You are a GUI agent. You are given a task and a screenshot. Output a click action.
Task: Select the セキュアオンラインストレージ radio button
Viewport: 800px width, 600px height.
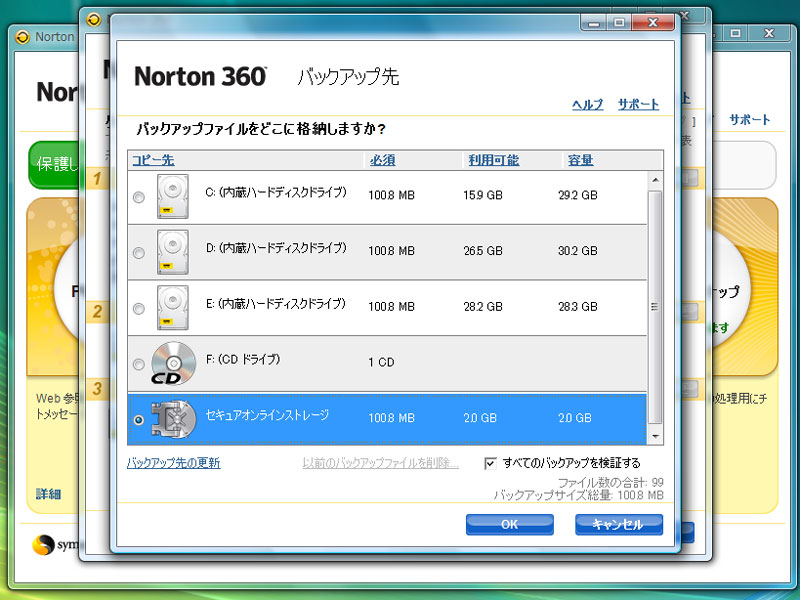[138, 419]
